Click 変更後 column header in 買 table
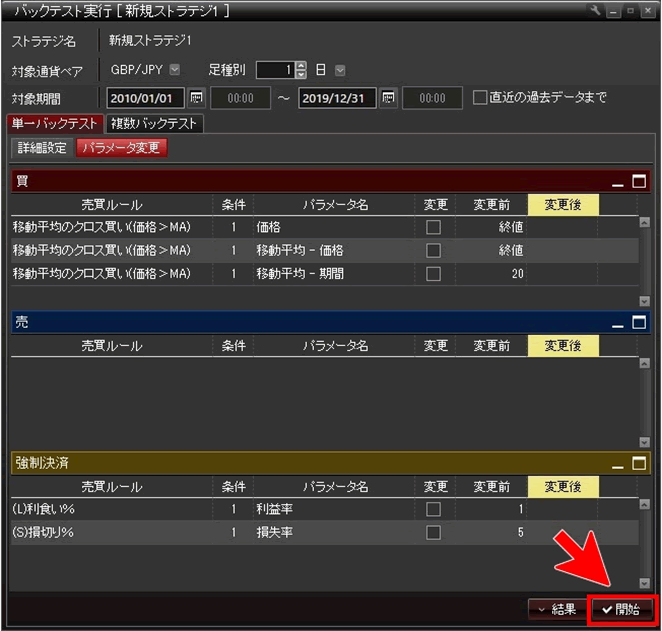Viewport: 662px width, 631px height. pyautogui.click(x=563, y=205)
